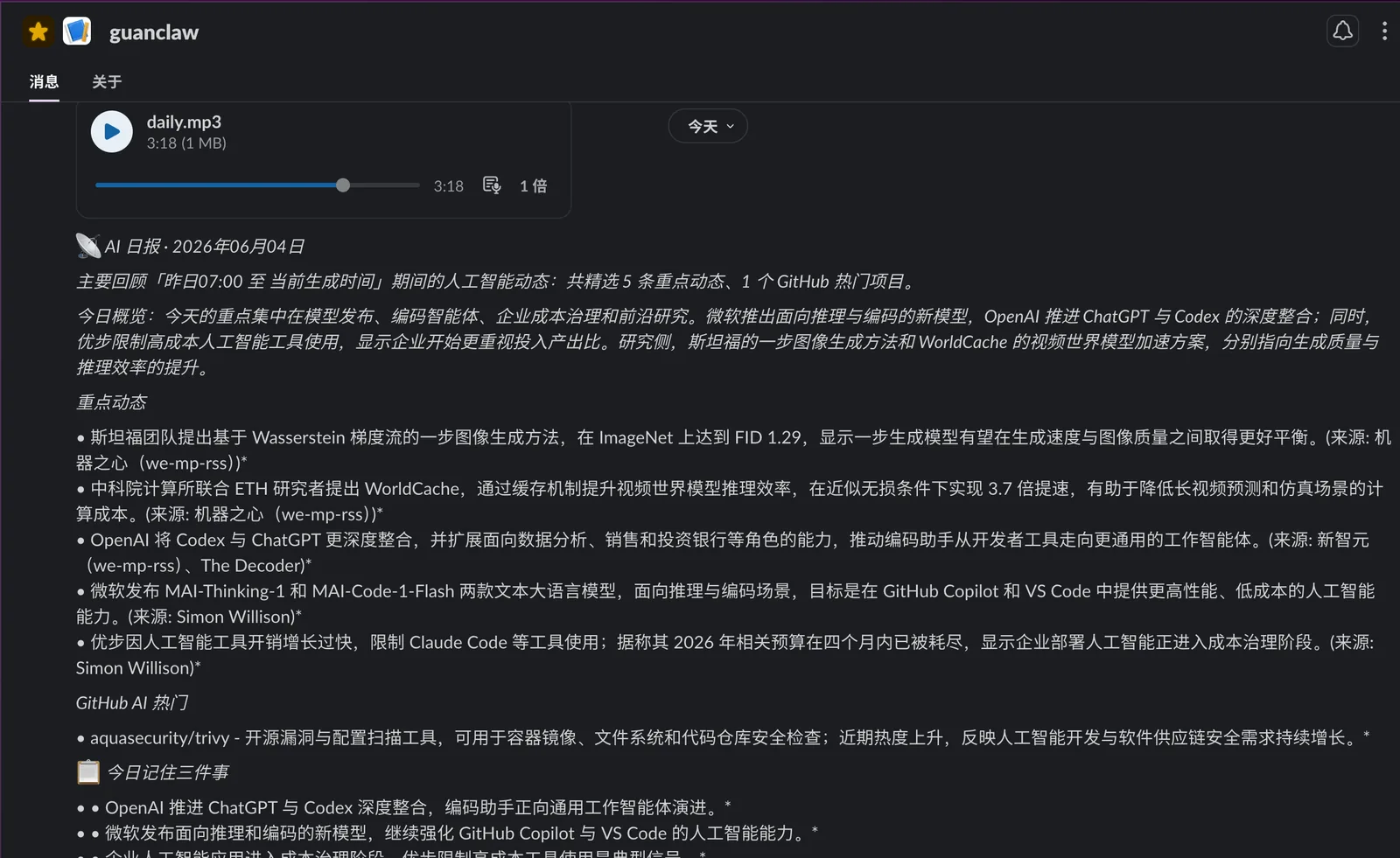1400x858 pixels.
Task: Click the 重点动态 section heading
Action: click(x=111, y=402)
